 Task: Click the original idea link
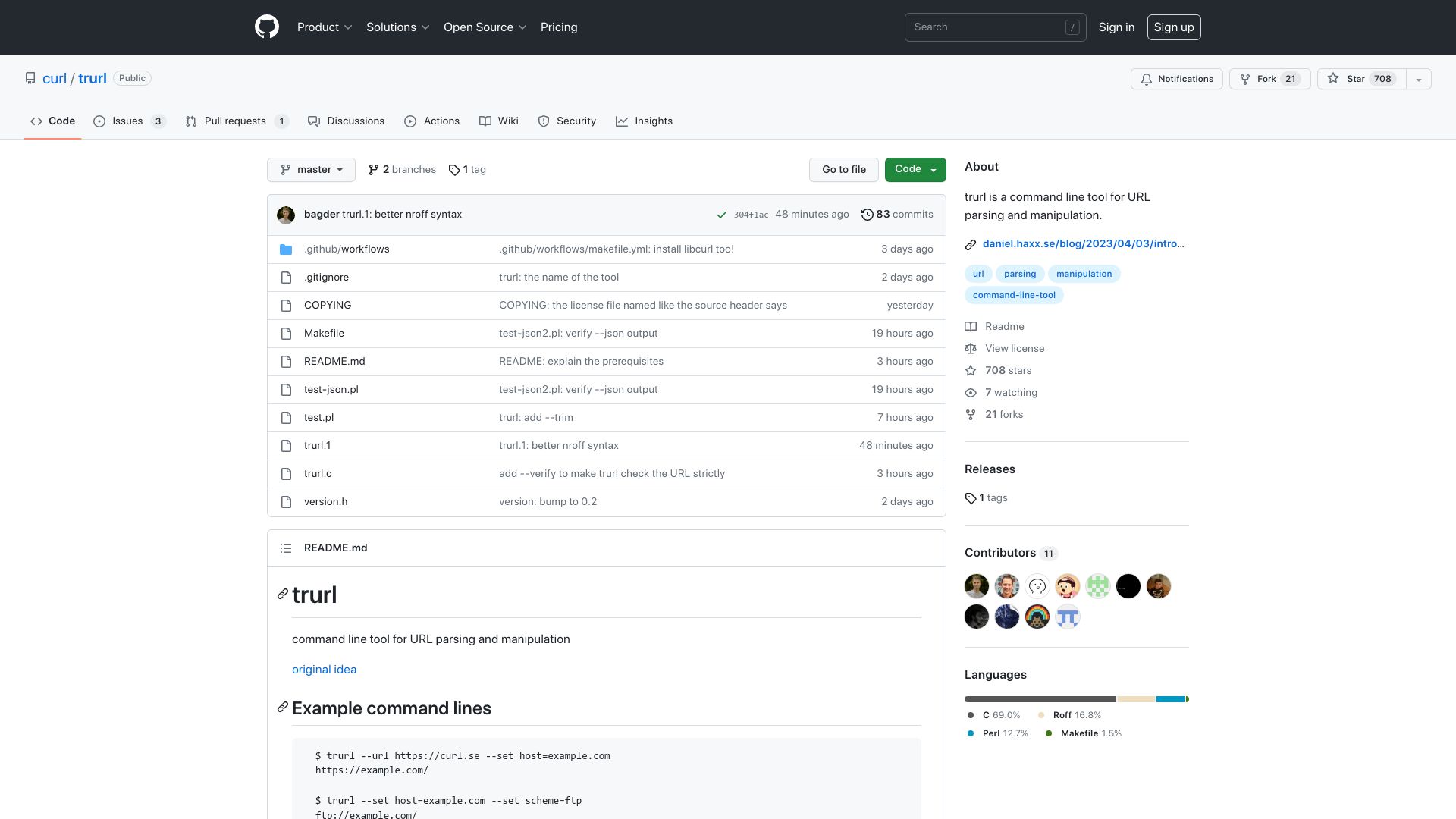click(x=324, y=670)
